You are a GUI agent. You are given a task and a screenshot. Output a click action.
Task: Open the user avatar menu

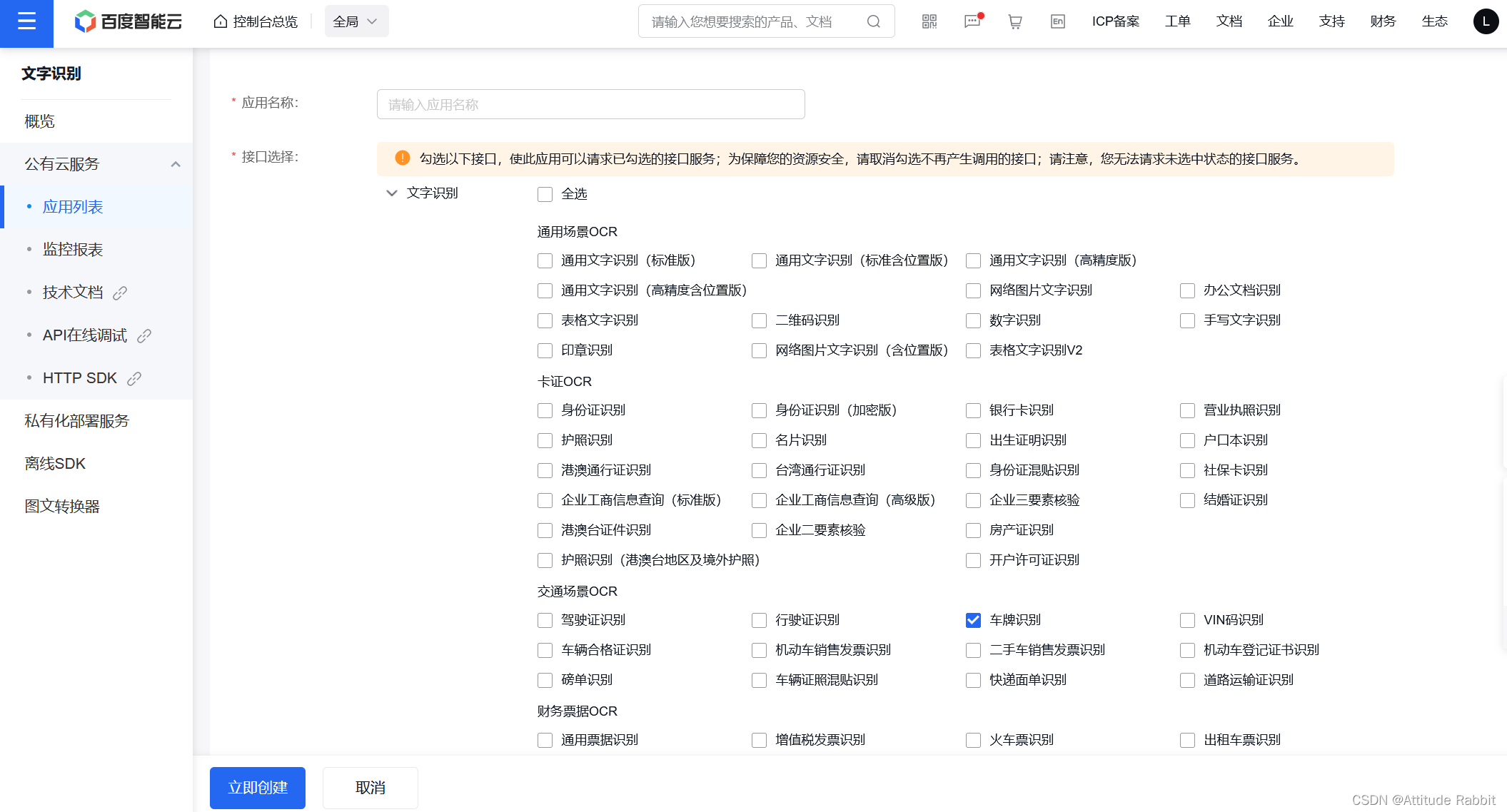(x=1486, y=21)
